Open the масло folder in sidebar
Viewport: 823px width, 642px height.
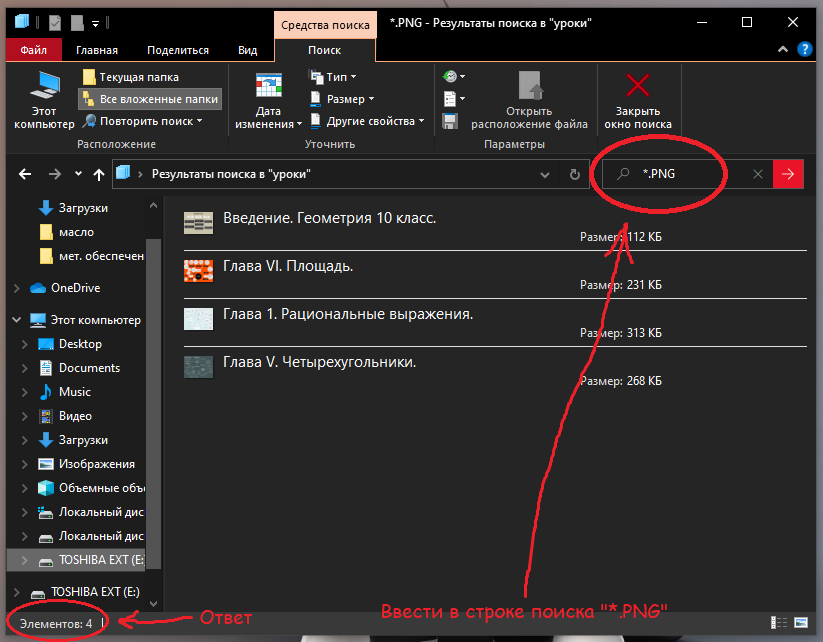click(77, 232)
